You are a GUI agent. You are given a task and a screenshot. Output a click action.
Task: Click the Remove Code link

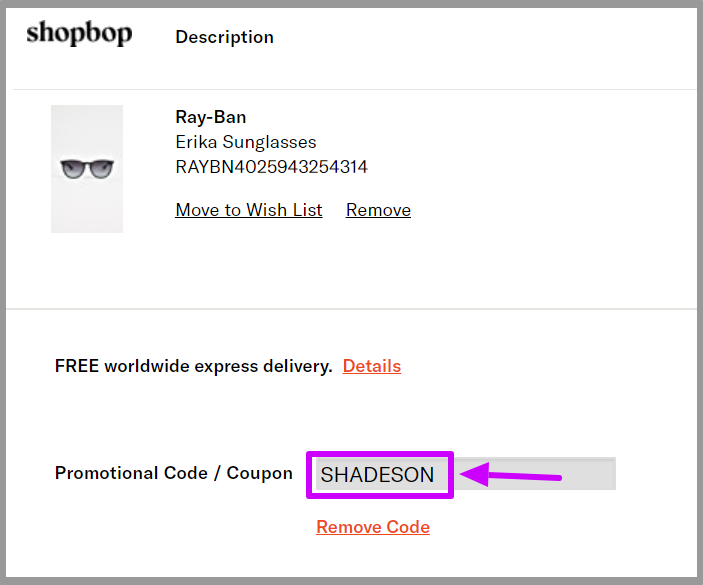(x=373, y=527)
